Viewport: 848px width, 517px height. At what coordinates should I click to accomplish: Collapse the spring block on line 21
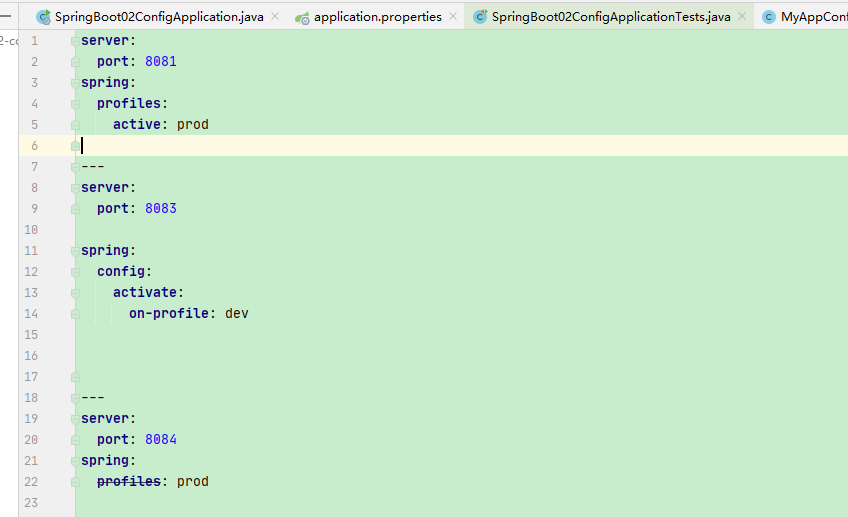click(75, 461)
